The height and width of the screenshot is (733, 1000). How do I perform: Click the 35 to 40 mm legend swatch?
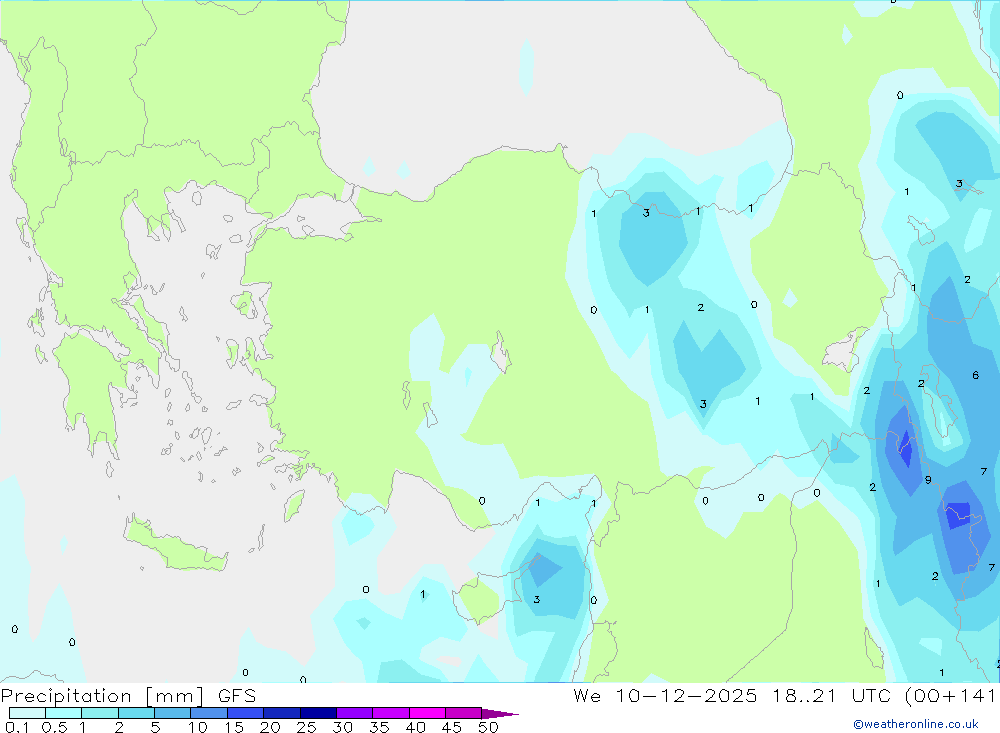click(391, 713)
